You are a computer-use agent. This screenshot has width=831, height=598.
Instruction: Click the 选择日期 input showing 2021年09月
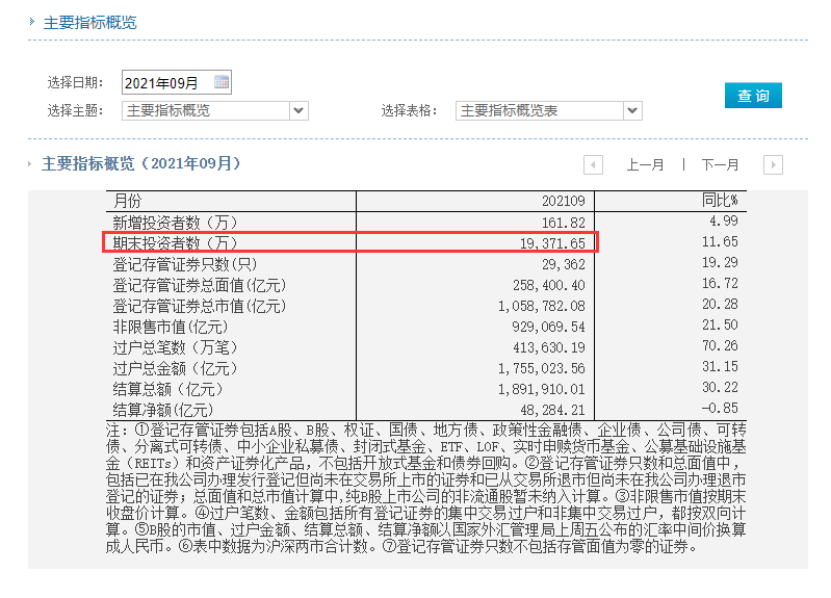[x=165, y=82]
